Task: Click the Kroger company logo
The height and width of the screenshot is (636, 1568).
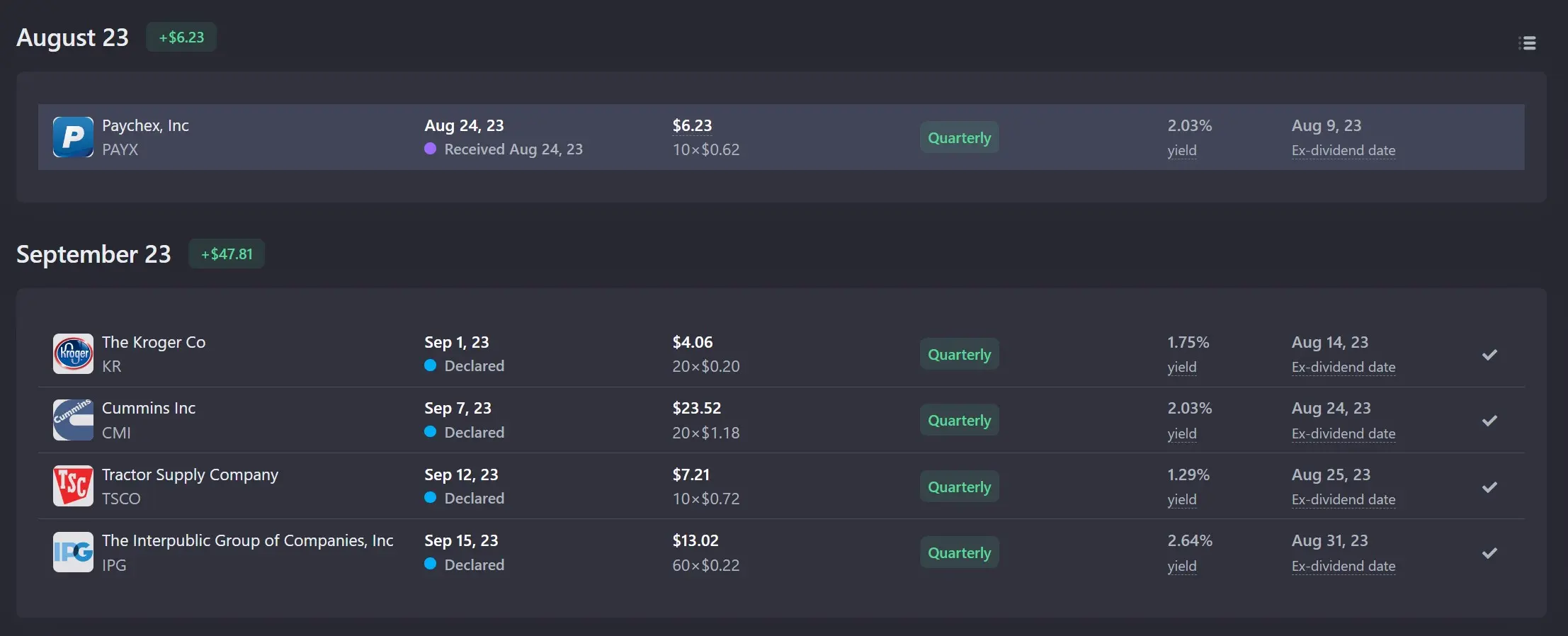Action: 73,353
